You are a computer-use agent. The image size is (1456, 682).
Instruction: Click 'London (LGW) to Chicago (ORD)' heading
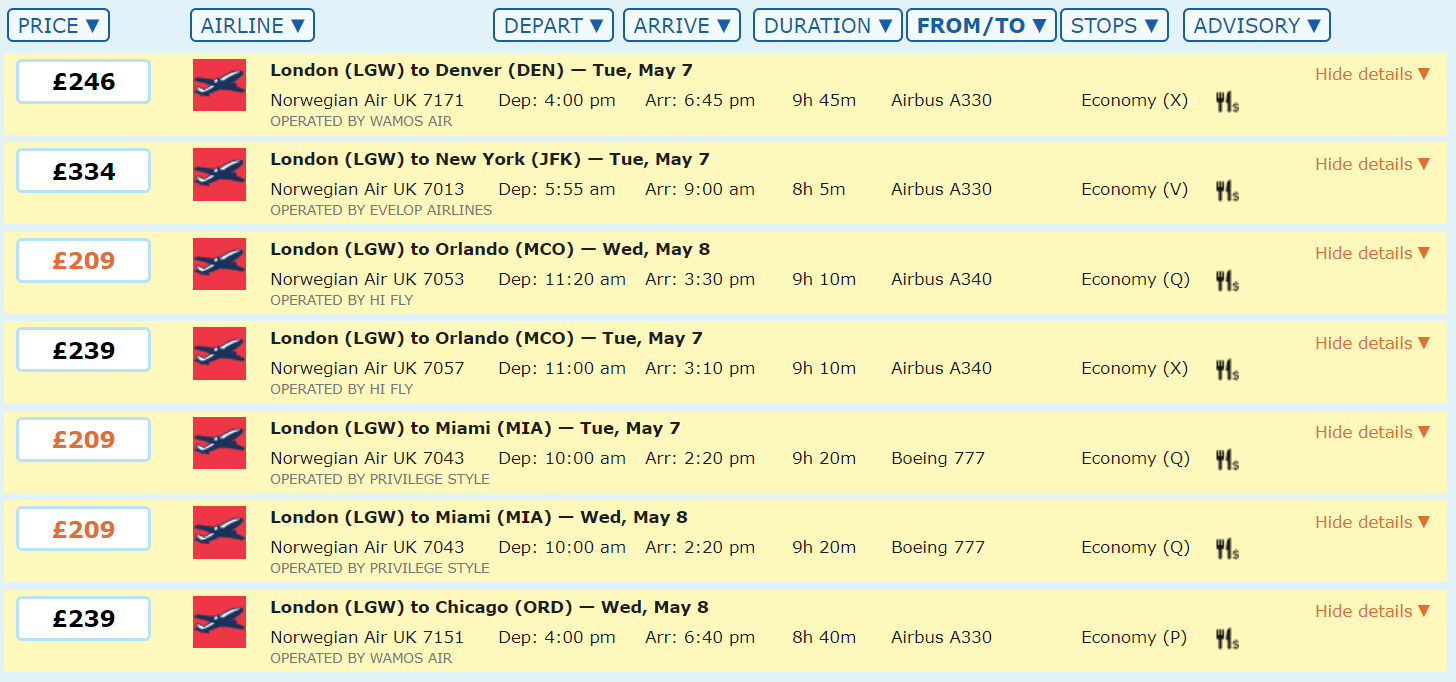tap(421, 607)
